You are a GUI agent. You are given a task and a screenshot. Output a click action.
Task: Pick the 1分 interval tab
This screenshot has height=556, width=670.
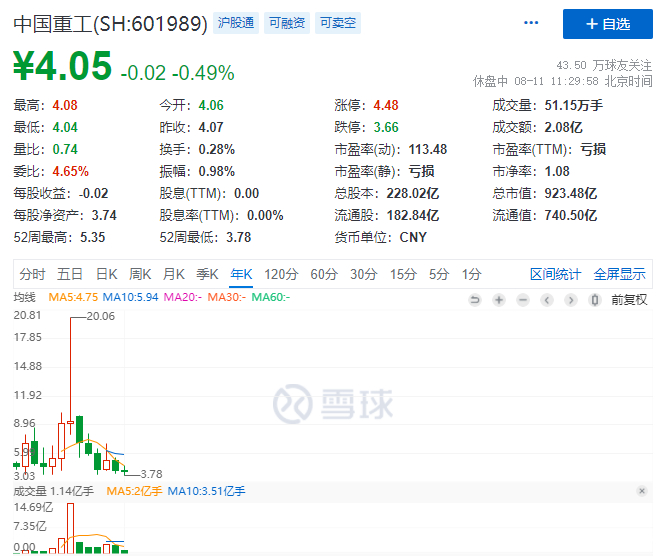click(471, 274)
